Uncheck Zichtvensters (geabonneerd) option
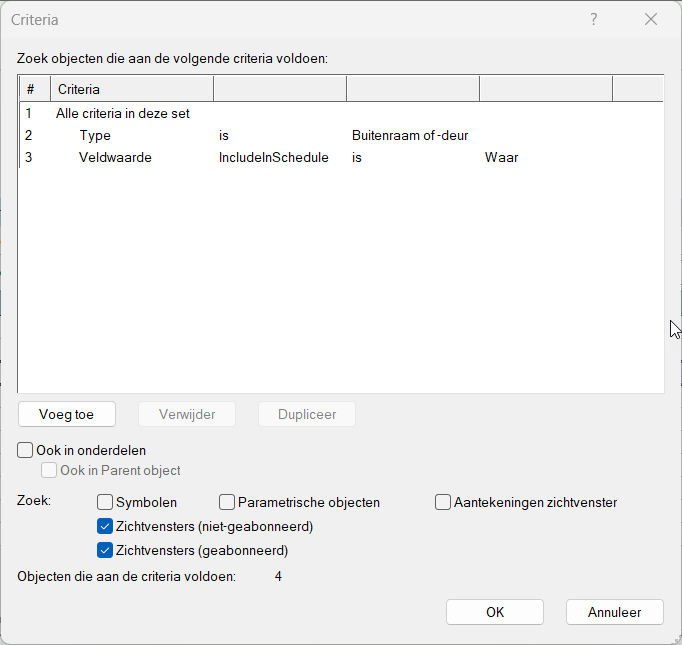Image resolution: width=682 pixels, height=645 pixels. click(105, 550)
